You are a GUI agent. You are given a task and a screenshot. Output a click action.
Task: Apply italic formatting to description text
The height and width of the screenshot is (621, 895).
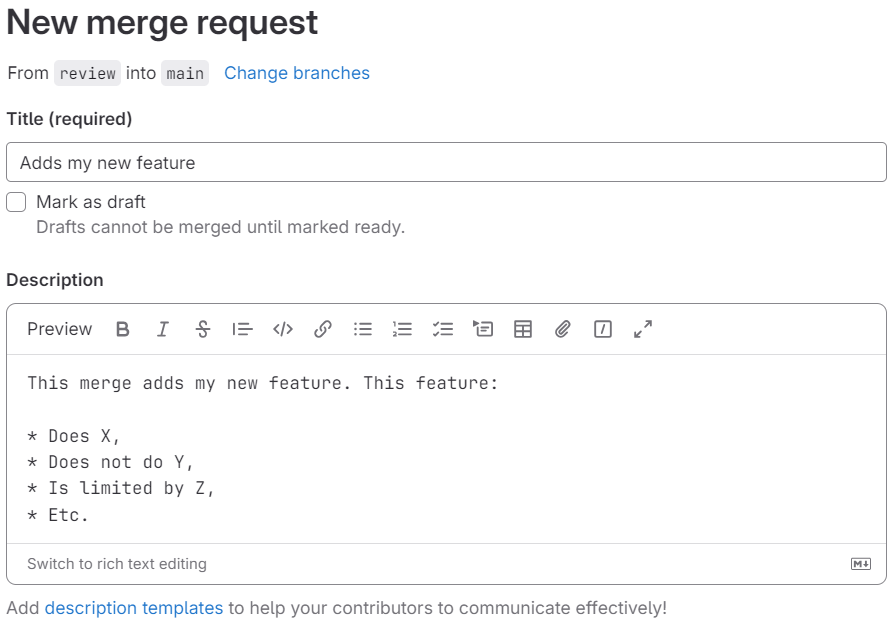163,329
